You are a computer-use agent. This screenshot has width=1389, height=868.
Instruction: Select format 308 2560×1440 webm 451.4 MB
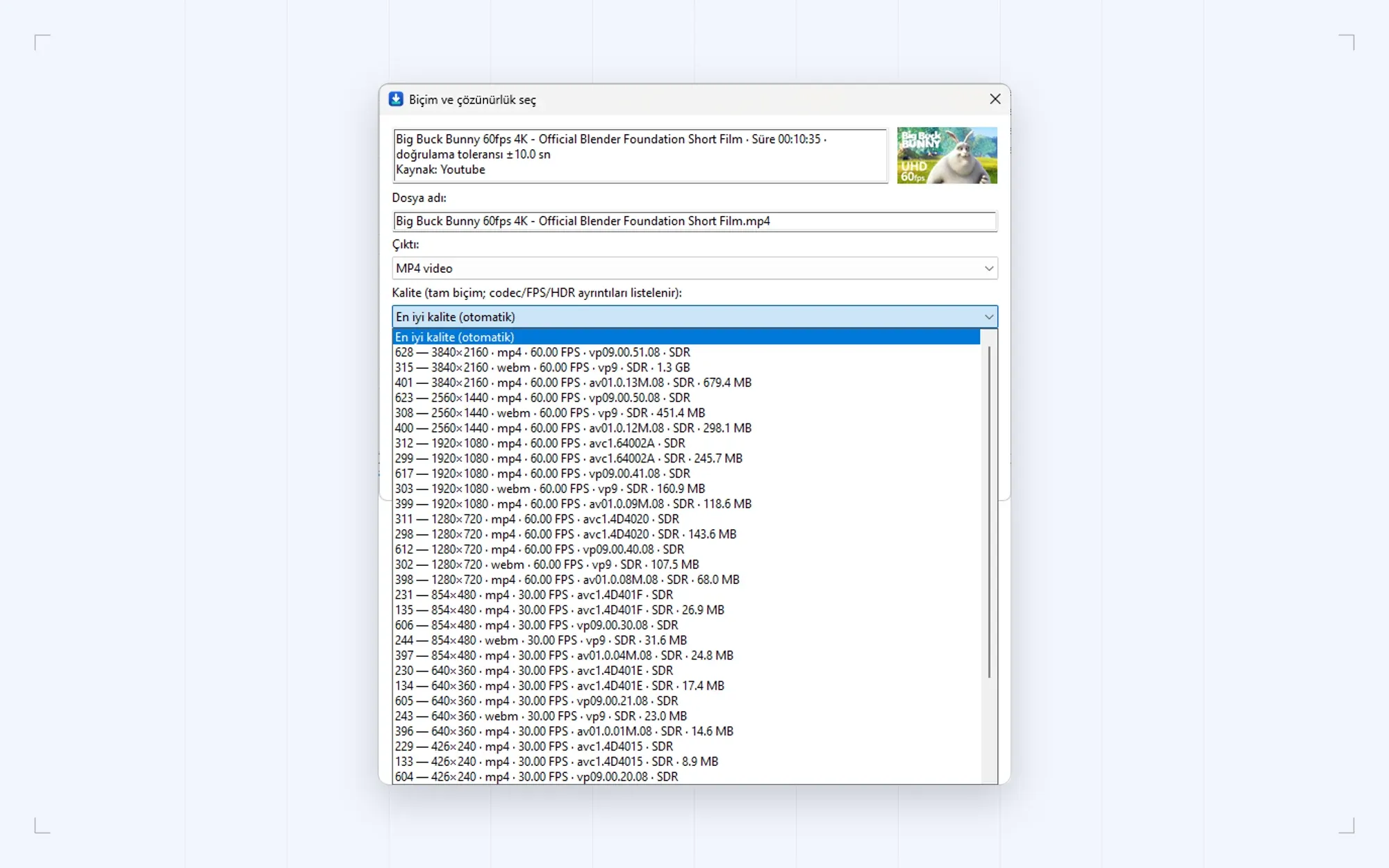[686, 413]
